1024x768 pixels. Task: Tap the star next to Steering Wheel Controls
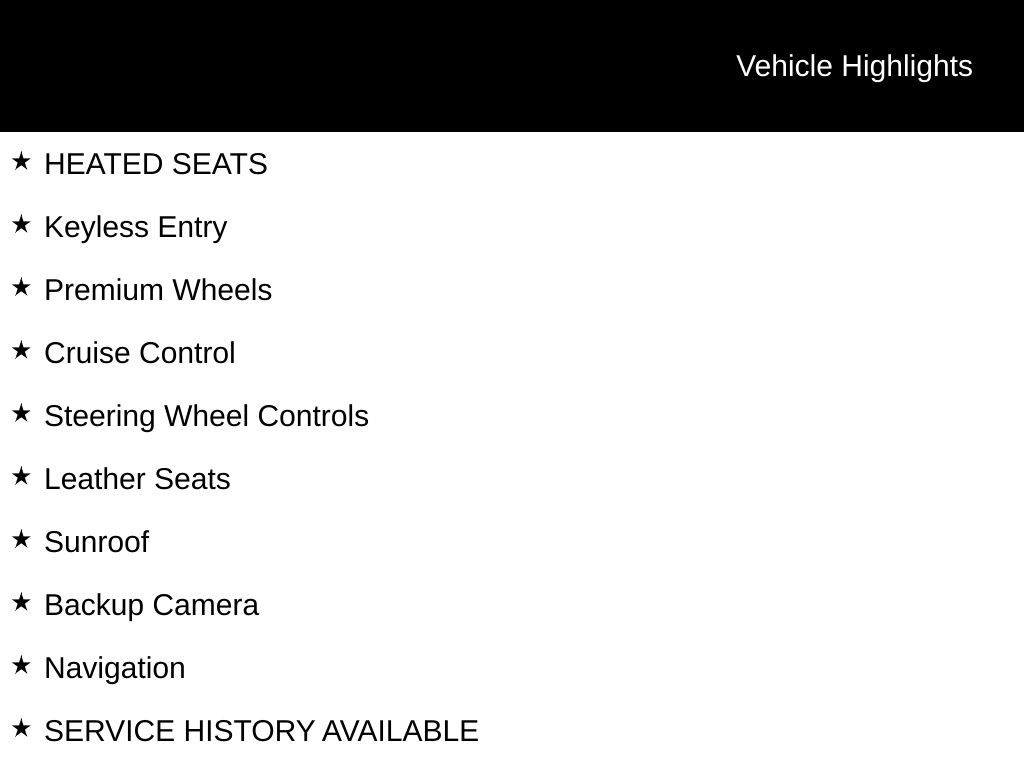(21, 413)
